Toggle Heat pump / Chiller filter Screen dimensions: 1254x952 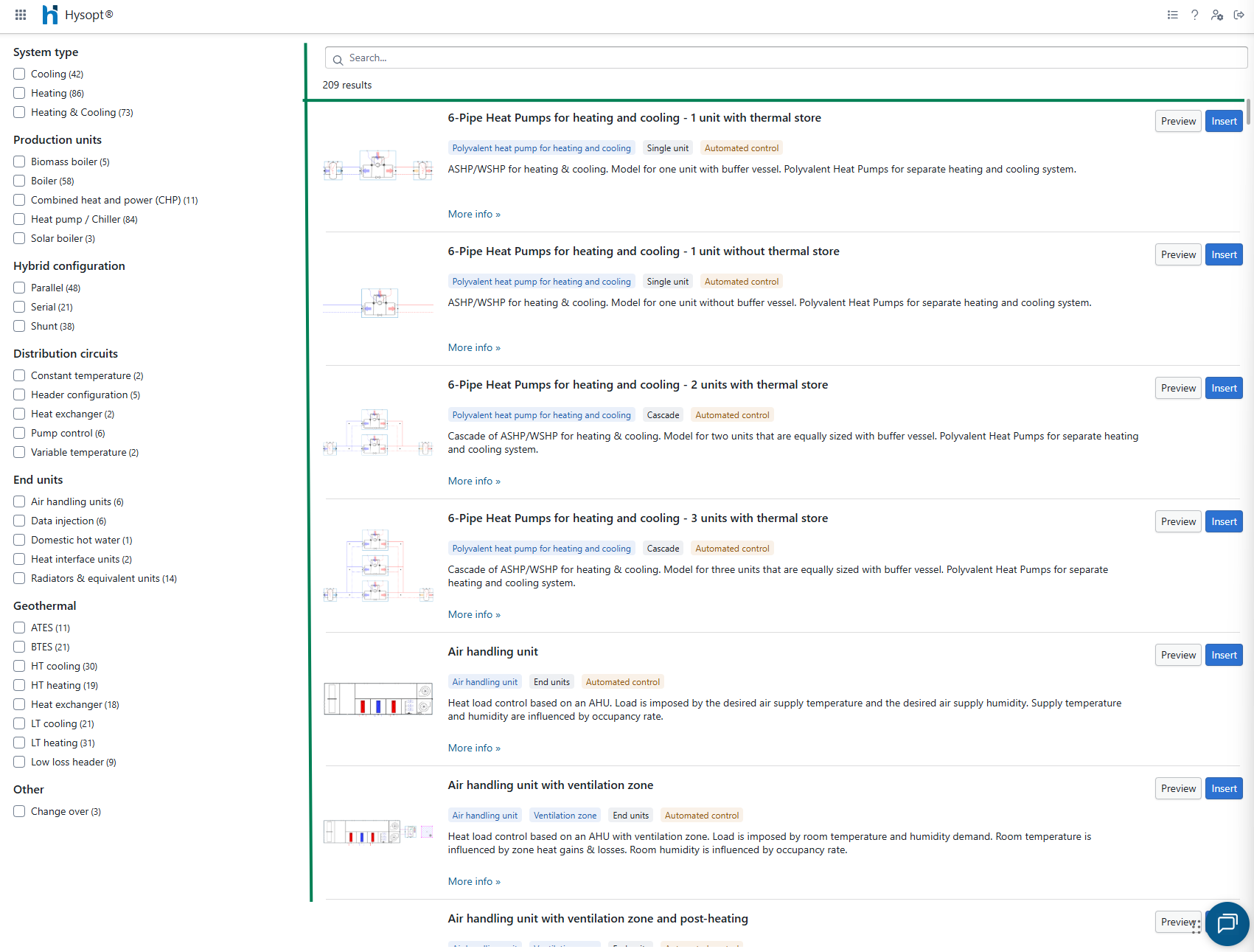pyautogui.click(x=19, y=219)
